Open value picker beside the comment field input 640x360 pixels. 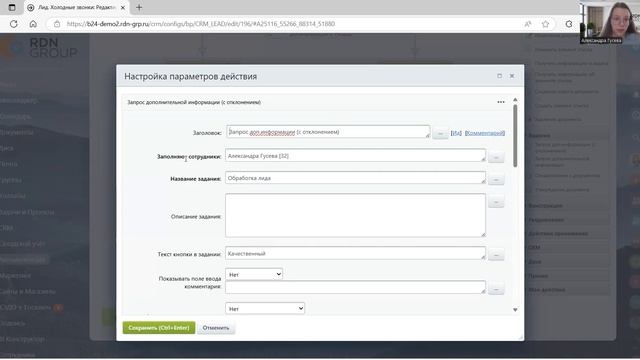pyautogui.click(x=496, y=289)
